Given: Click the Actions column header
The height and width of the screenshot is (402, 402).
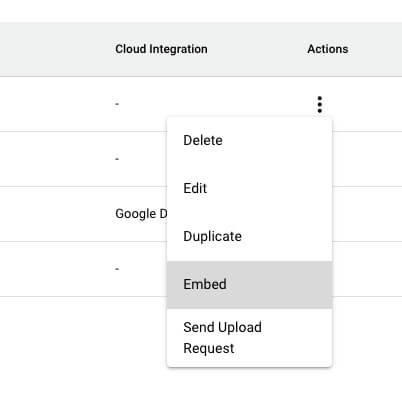Looking at the screenshot, I should coord(328,49).
